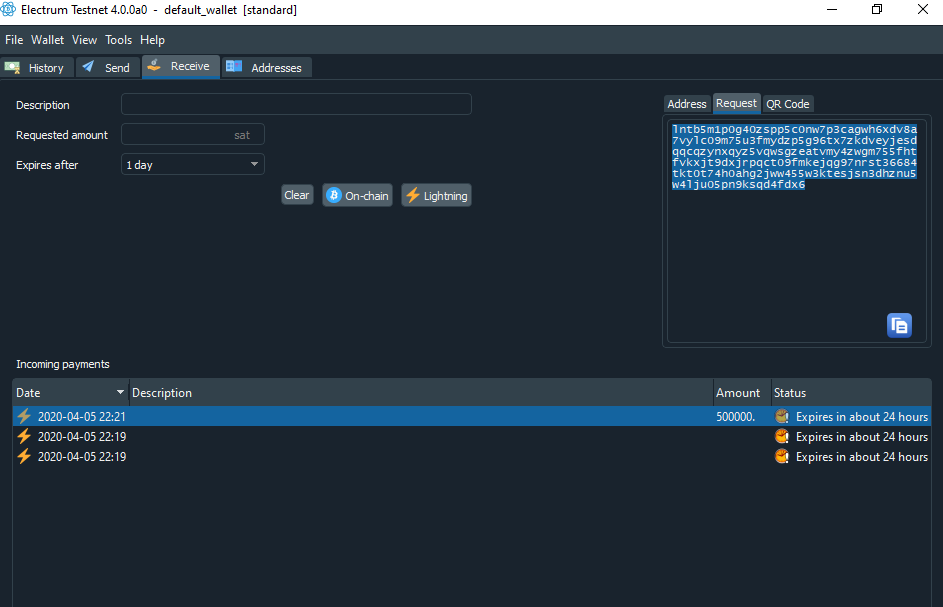Open the View menu
This screenshot has width=943, height=607.
(x=84, y=40)
